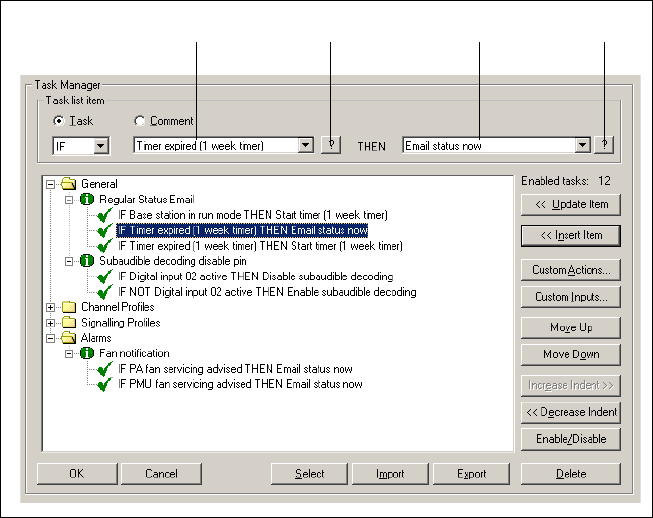
Task: Open Custom Inputs dialog
Action: pyautogui.click(x=571, y=297)
